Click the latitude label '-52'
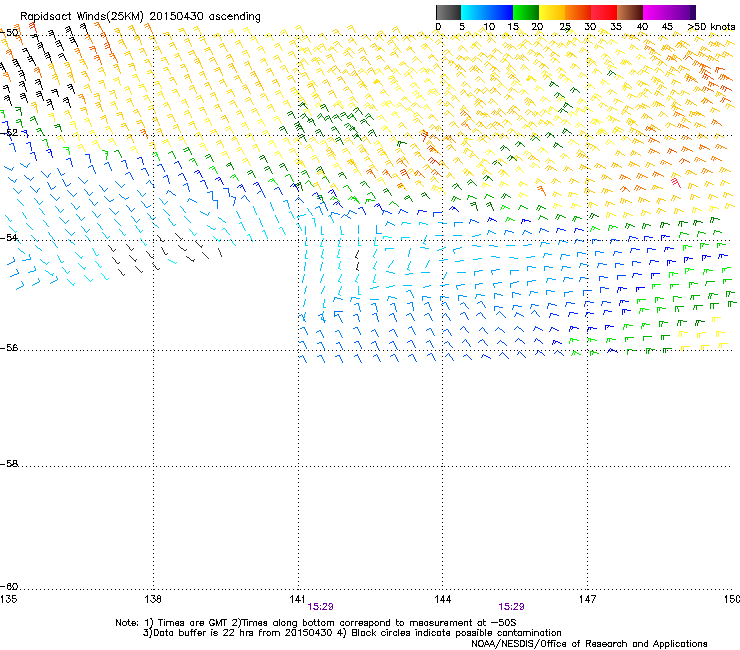 coord(9,133)
